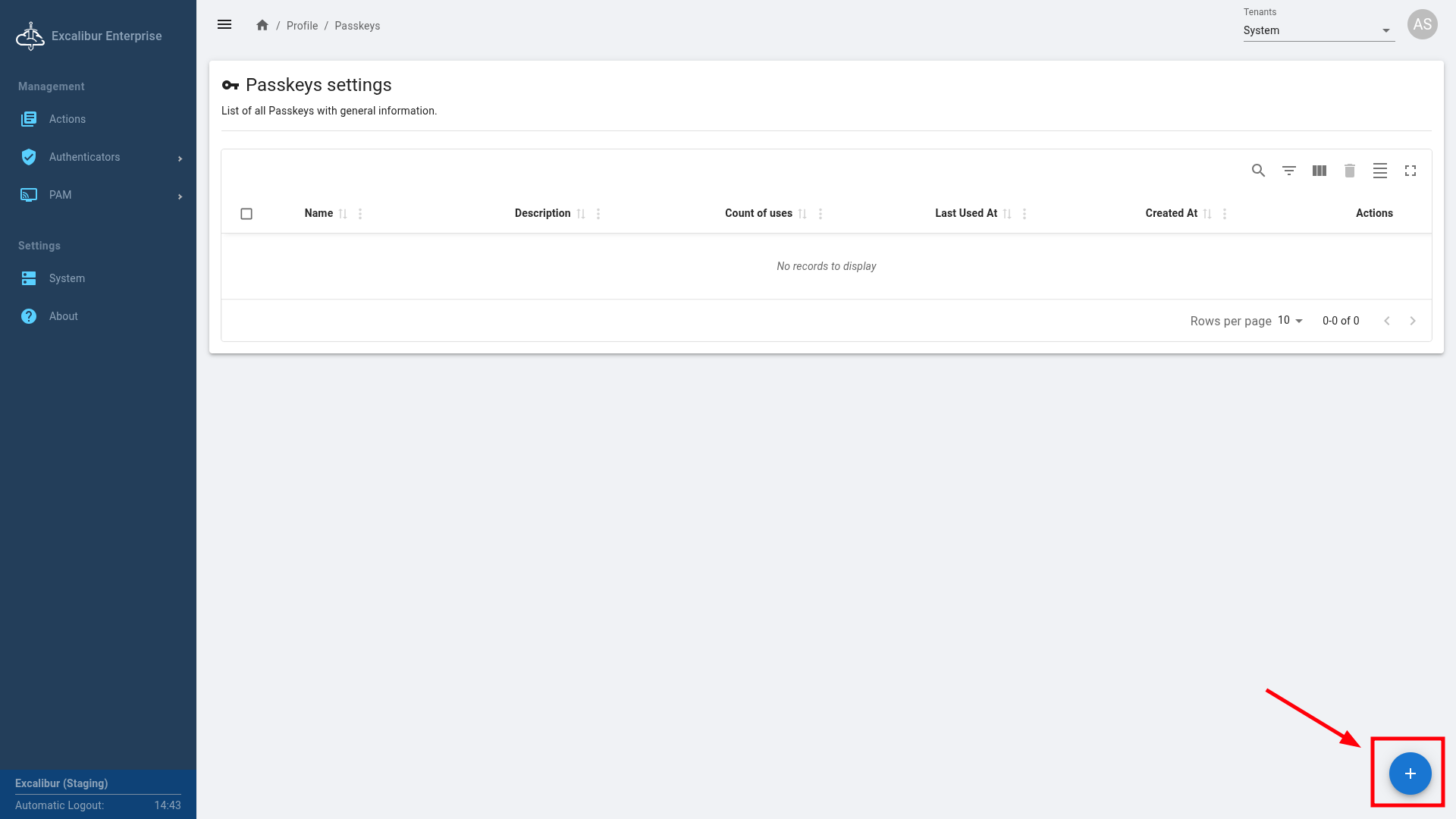1456x819 pixels.
Task: Click the search icon in table toolbar
Action: [1258, 171]
